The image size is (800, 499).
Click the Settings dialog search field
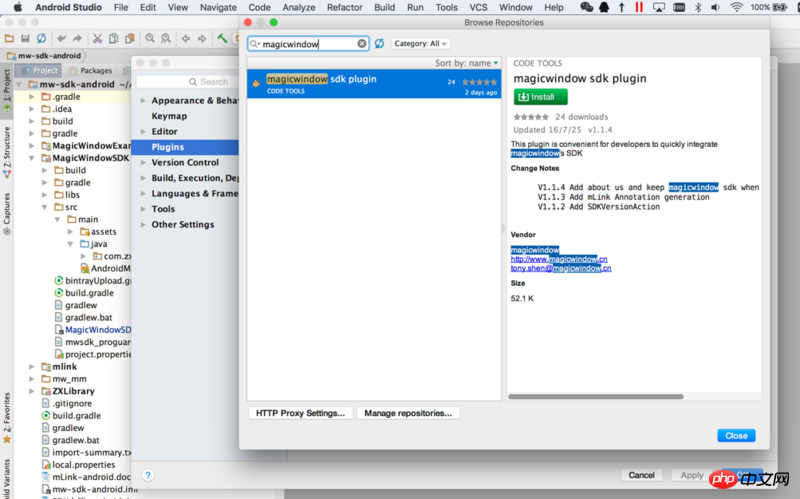[187, 82]
